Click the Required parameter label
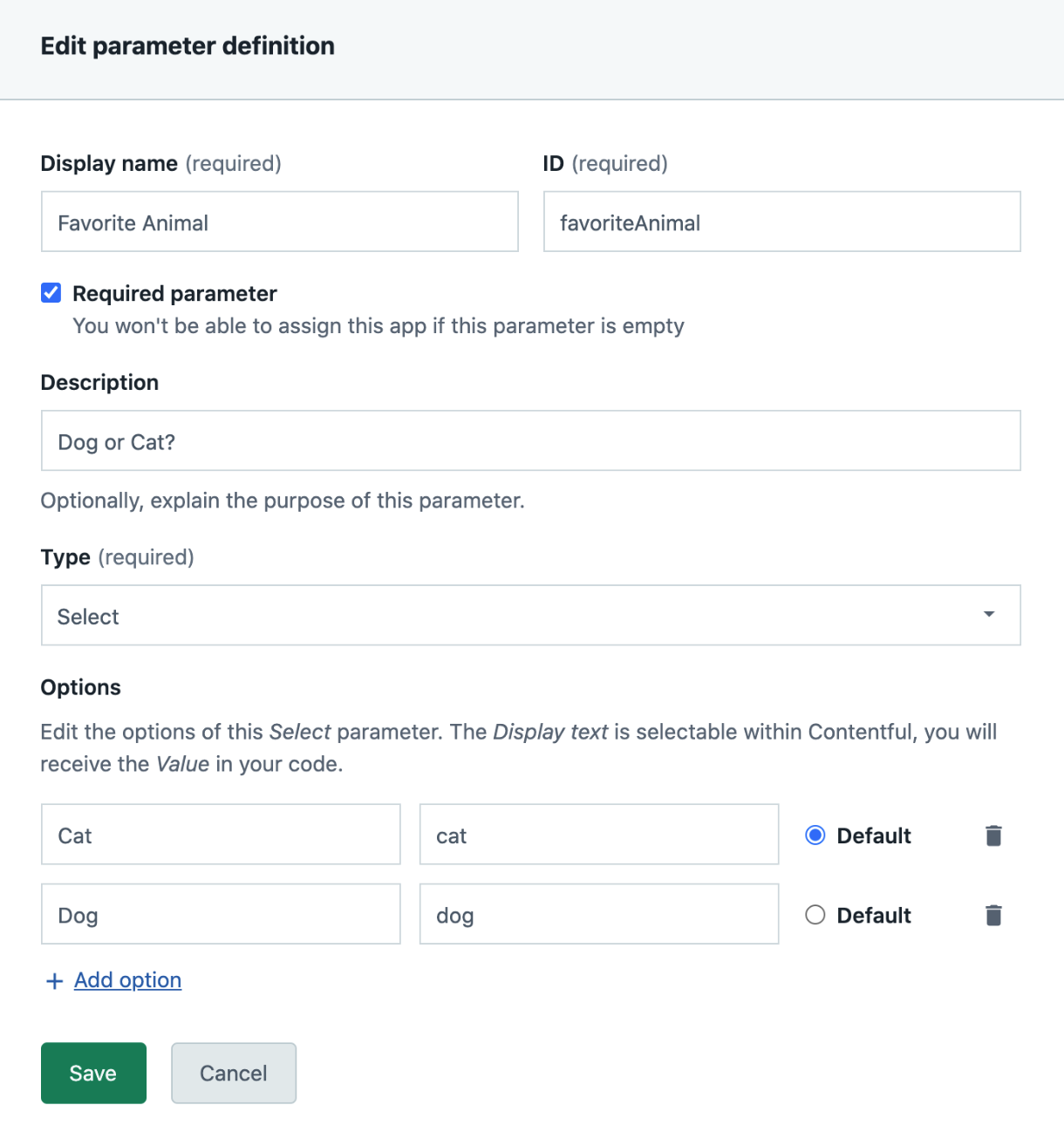1064x1146 pixels. pyautogui.click(x=174, y=294)
